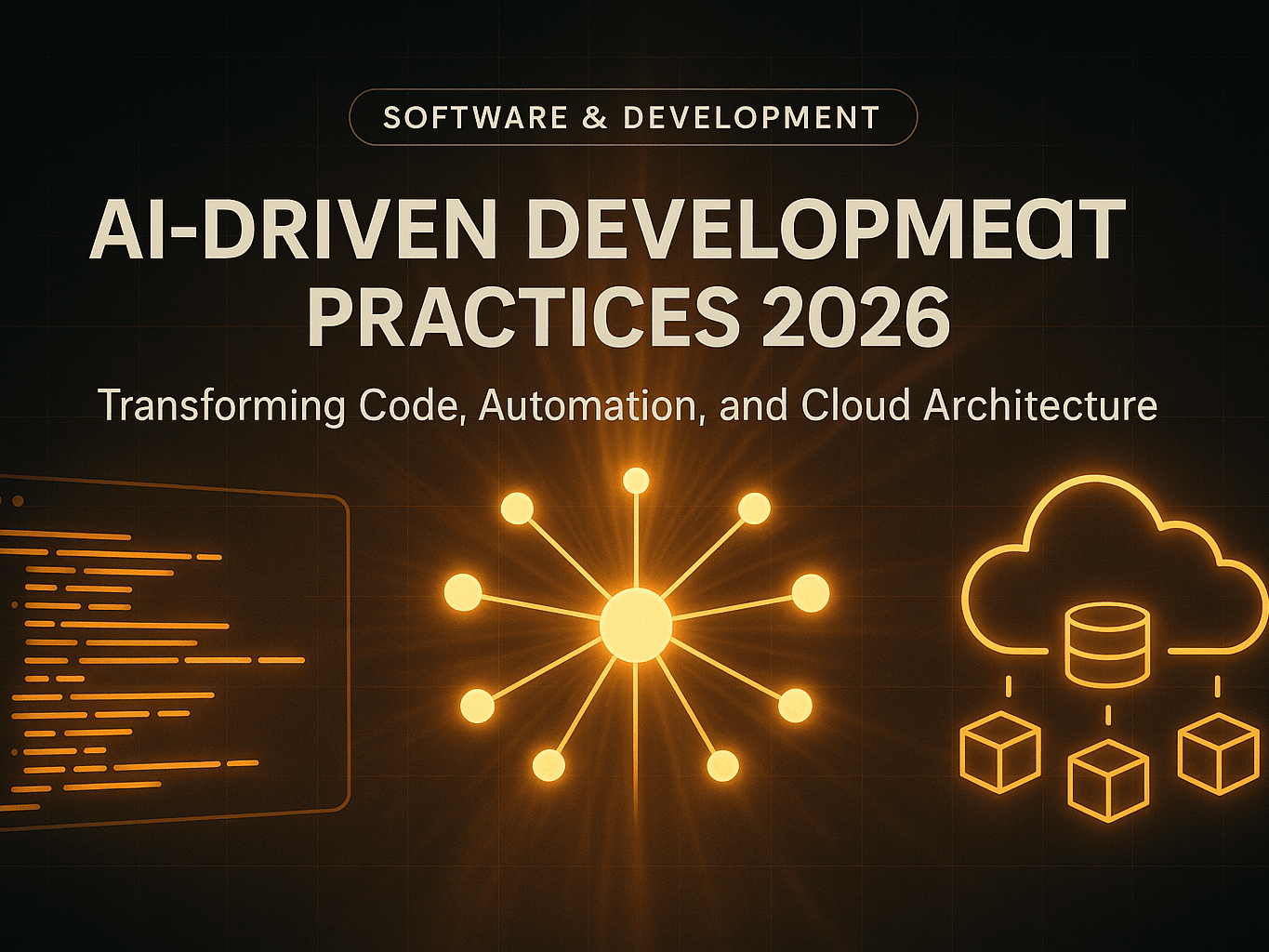Image resolution: width=1269 pixels, height=952 pixels.
Task: Select the far-left node of the network
Action: (463, 592)
